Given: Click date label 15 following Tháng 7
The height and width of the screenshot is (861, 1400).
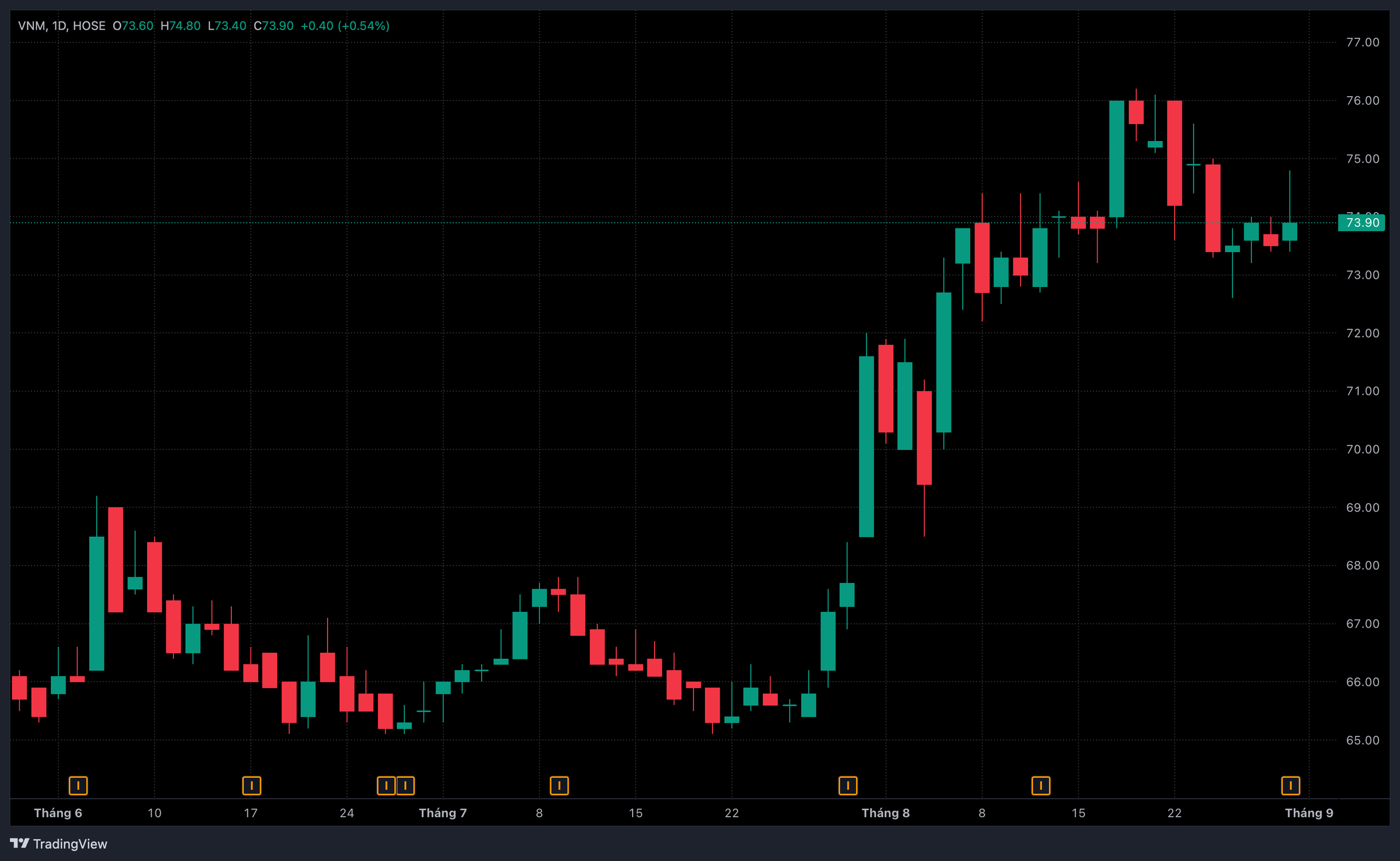Looking at the screenshot, I should coord(635,812).
